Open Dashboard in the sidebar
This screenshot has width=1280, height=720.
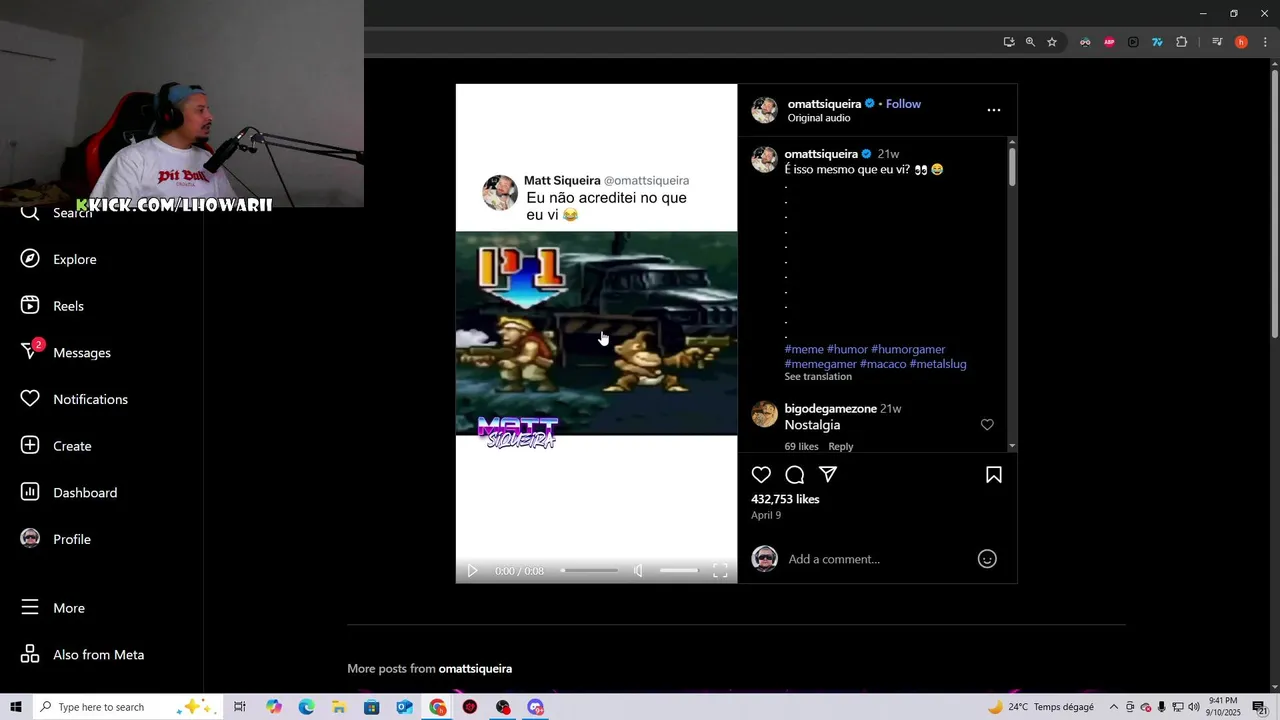click(69, 492)
